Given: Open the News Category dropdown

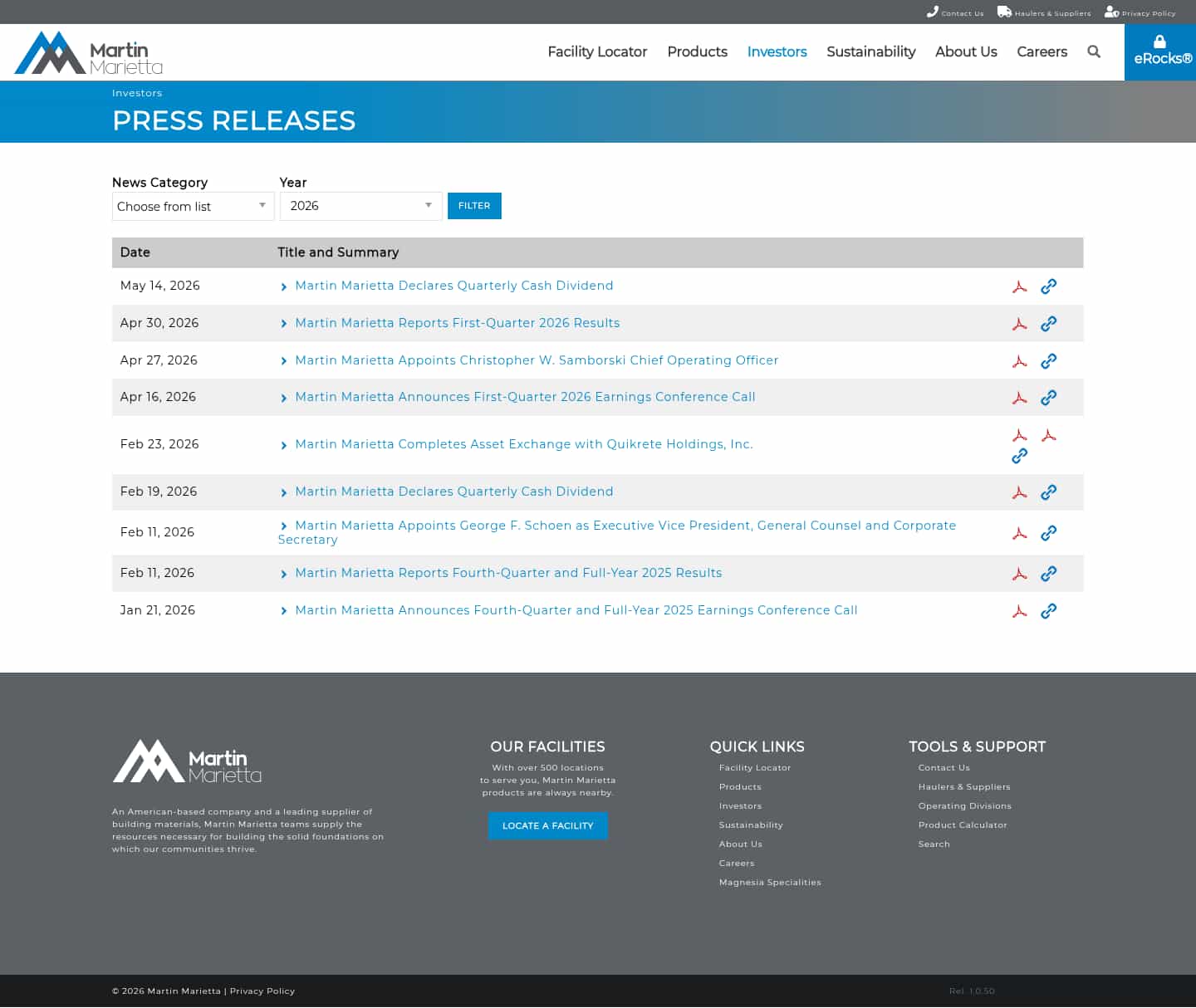Looking at the screenshot, I should (193, 206).
